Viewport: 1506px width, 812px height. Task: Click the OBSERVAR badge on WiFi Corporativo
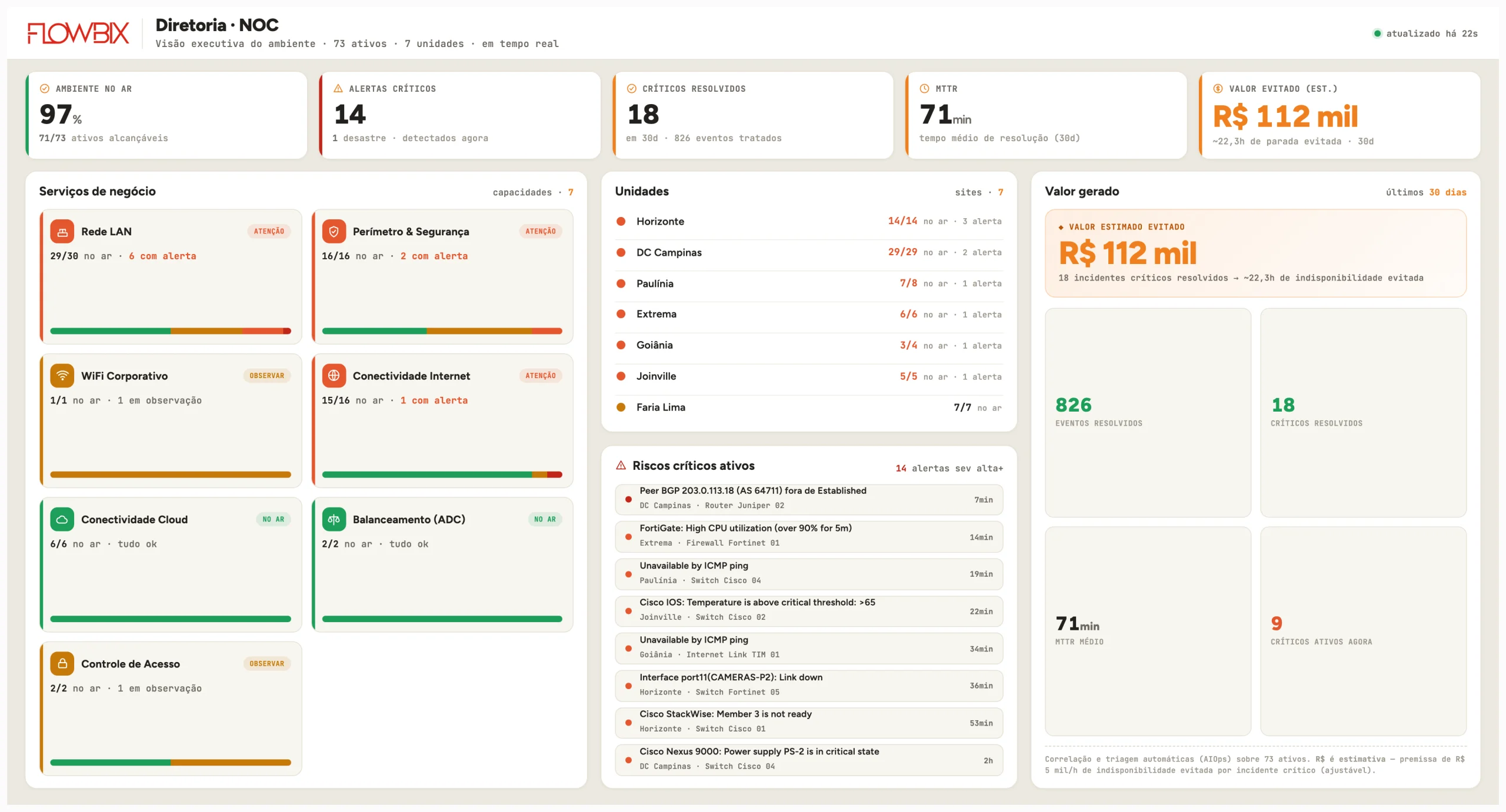click(266, 376)
